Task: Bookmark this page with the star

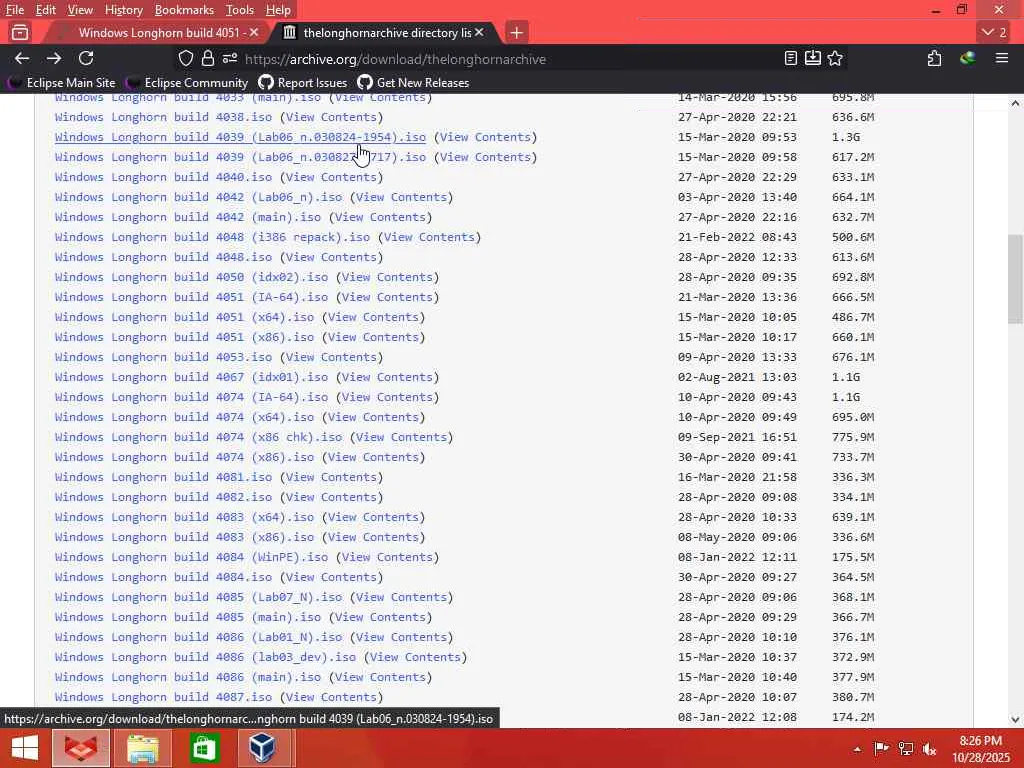Action: pyautogui.click(x=835, y=58)
